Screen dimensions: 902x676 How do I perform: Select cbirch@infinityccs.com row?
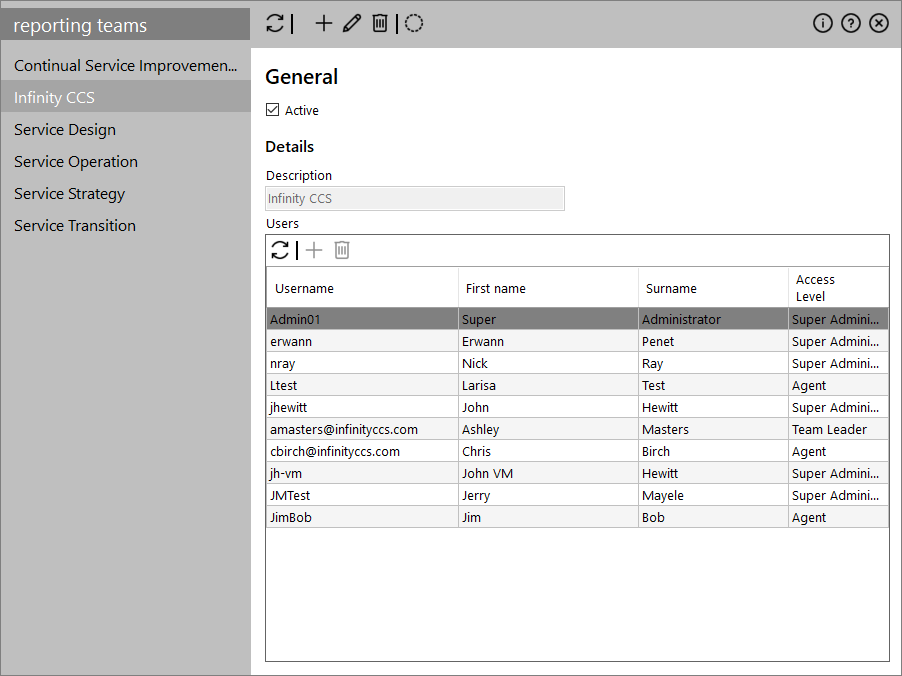(x=578, y=452)
